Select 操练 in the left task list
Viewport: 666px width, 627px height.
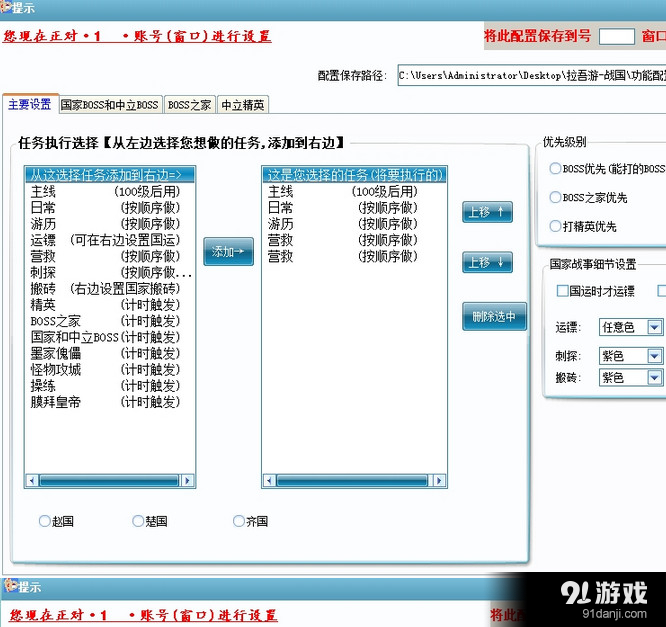(110, 385)
